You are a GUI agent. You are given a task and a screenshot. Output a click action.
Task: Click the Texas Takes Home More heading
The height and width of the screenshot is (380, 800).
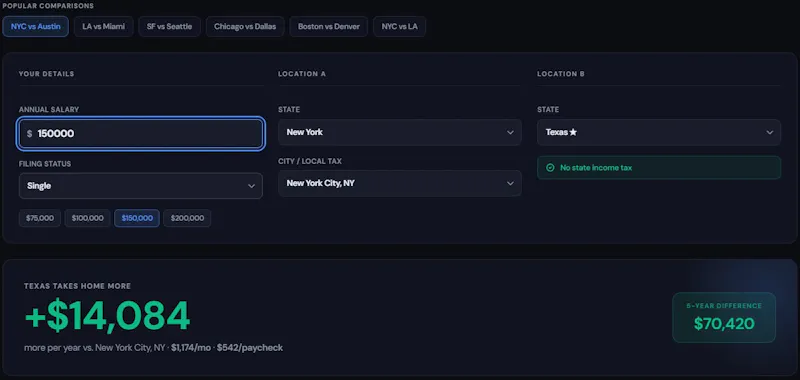[78, 286]
